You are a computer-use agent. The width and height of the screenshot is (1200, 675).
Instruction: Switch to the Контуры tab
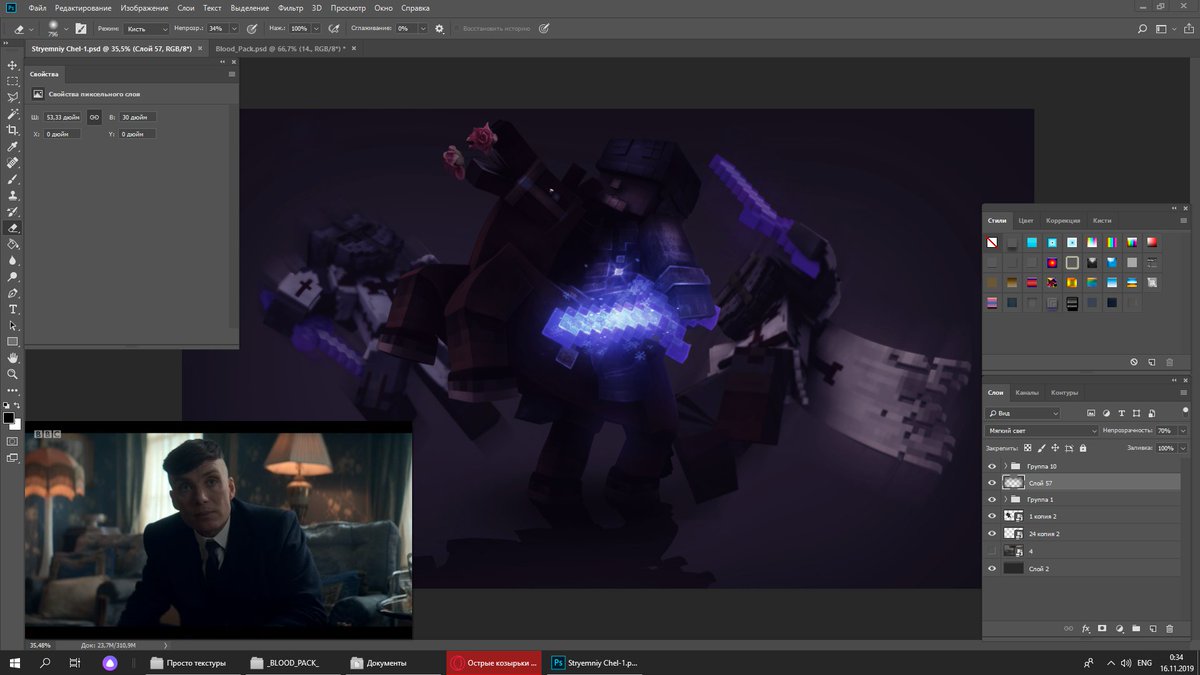pos(1064,392)
